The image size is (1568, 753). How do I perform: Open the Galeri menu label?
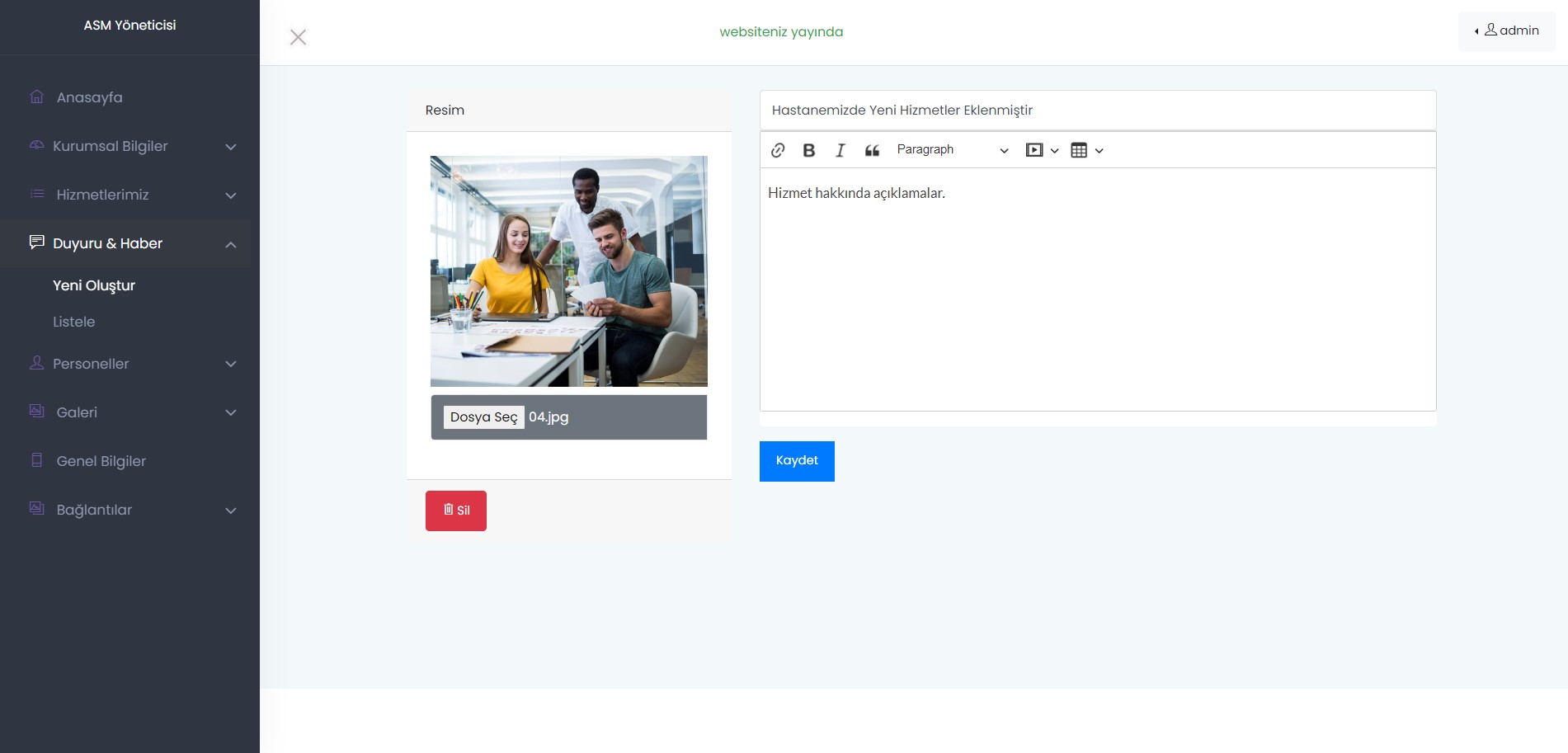point(77,412)
